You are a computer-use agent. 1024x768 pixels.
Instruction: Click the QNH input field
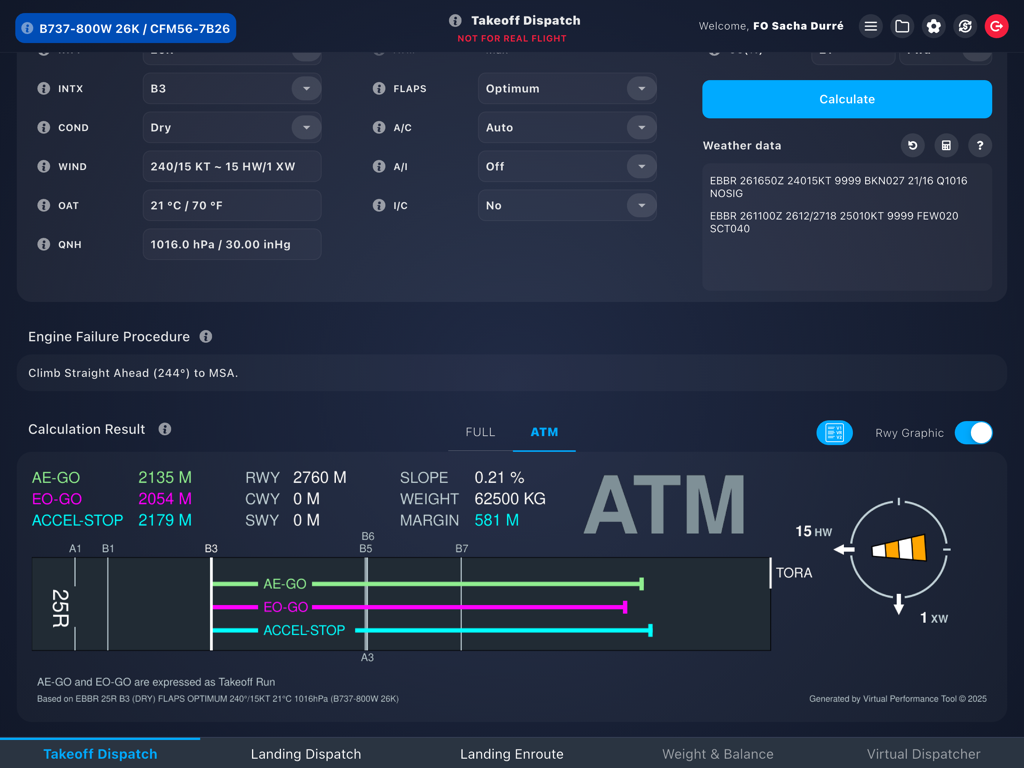pyautogui.click(x=231, y=244)
